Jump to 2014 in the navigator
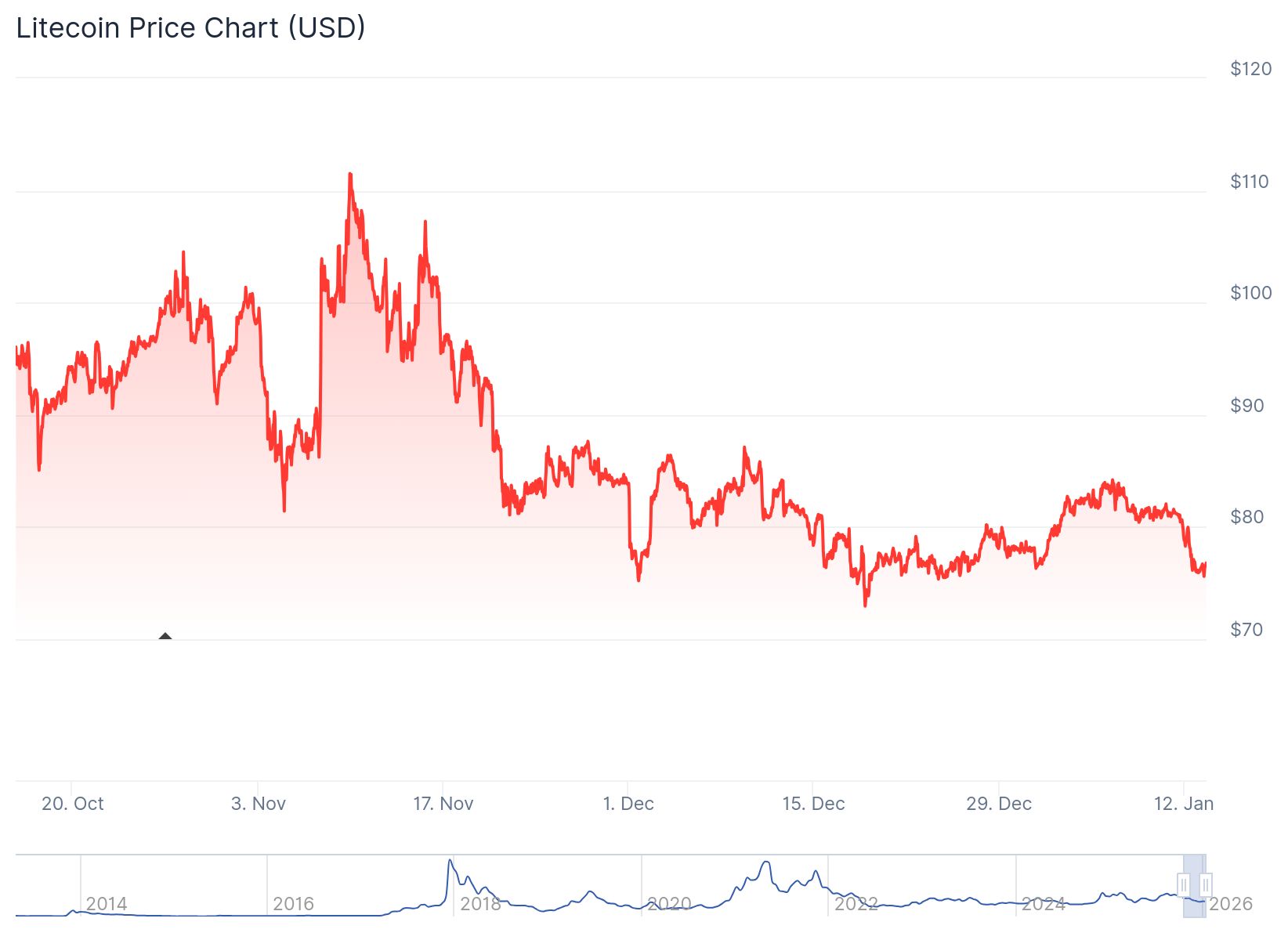 107,904
